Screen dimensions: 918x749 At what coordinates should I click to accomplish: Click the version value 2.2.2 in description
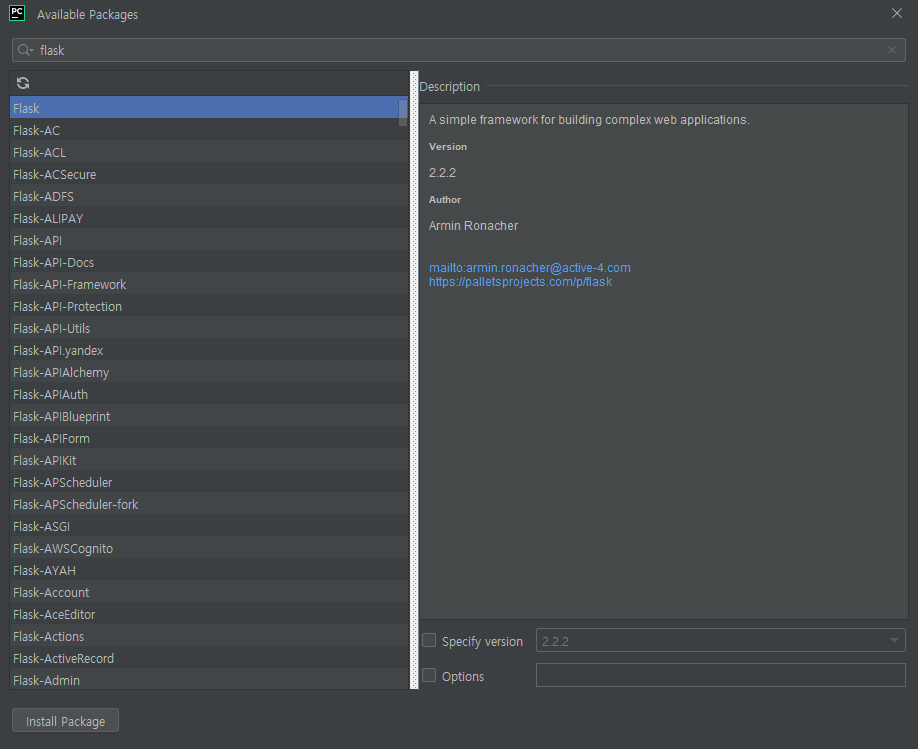pyautogui.click(x=442, y=173)
